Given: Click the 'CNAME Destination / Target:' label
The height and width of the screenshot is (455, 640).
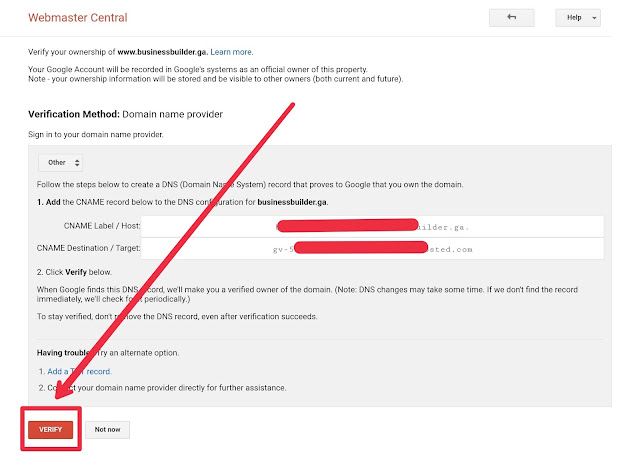Looking at the screenshot, I should click(x=88, y=248).
